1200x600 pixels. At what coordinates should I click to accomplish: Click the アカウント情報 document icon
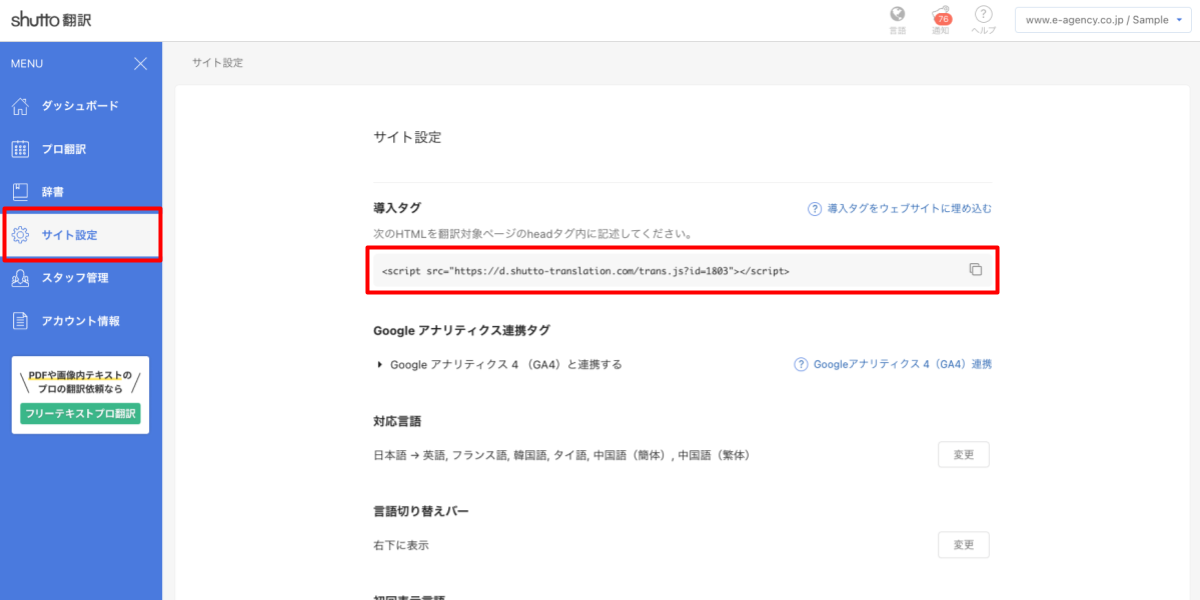[21, 321]
